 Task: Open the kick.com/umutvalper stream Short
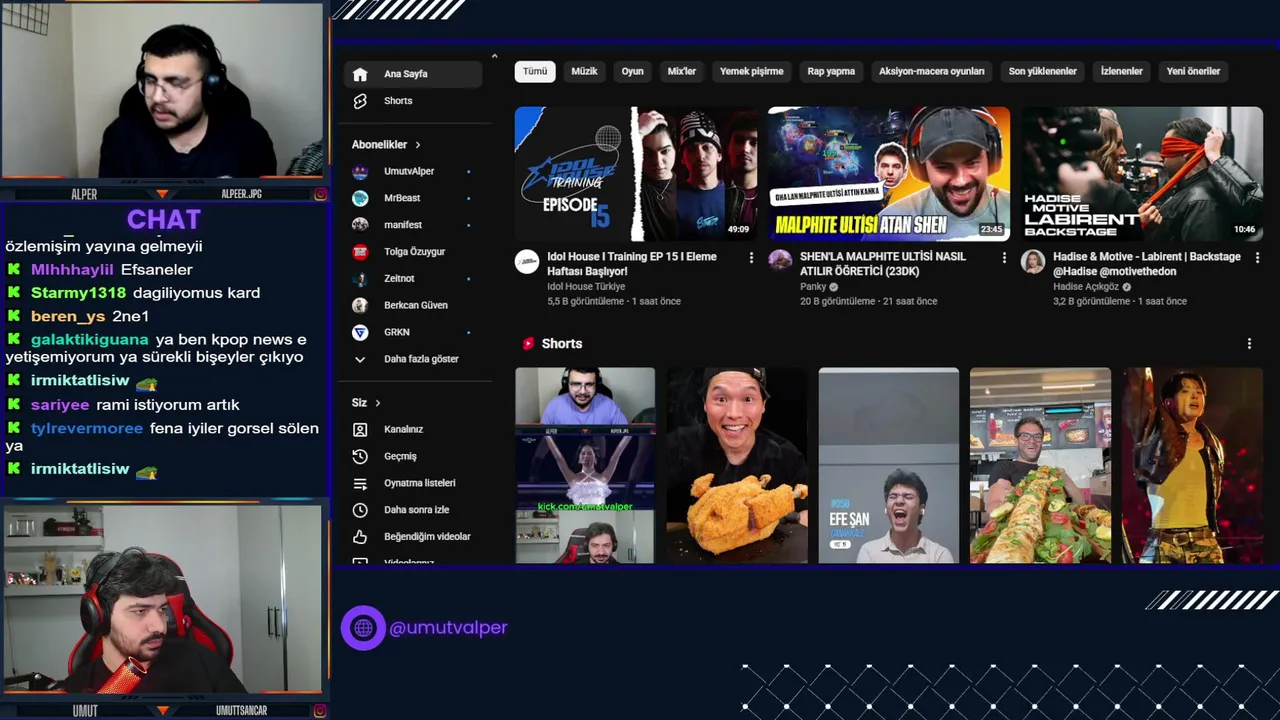point(585,465)
